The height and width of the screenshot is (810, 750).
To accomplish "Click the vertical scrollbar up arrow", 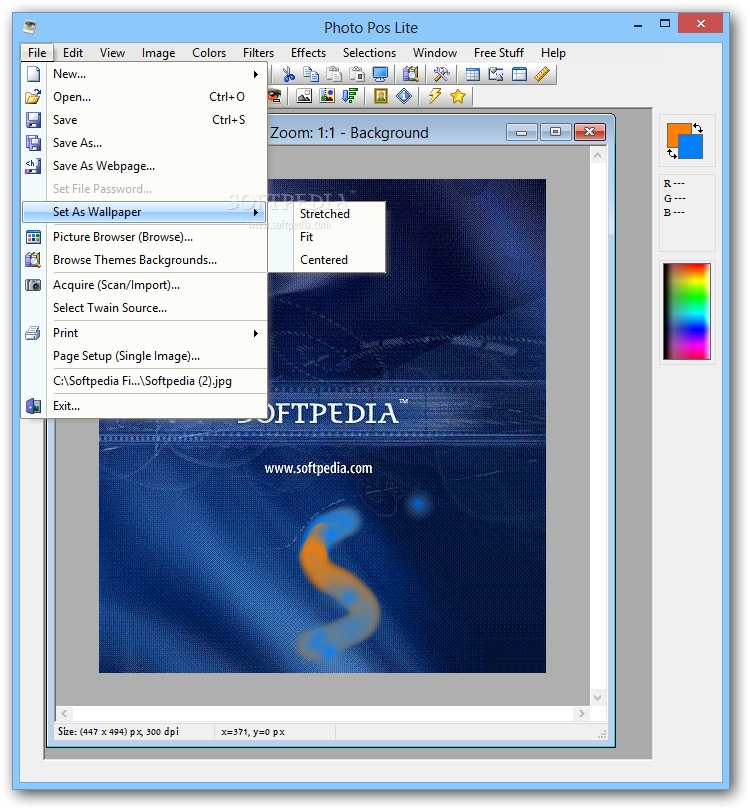I will coord(598,155).
